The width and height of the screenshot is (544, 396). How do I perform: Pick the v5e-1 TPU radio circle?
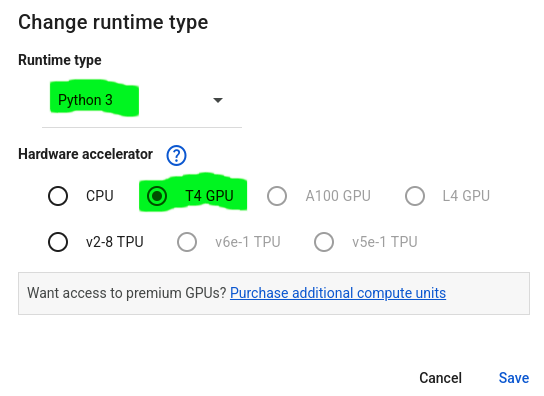coord(324,242)
